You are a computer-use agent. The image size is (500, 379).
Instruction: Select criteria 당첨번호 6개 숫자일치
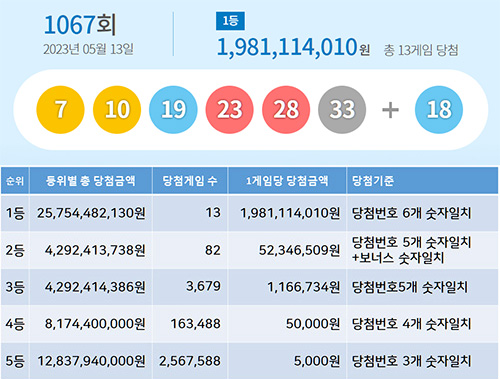(x=412, y=213)
